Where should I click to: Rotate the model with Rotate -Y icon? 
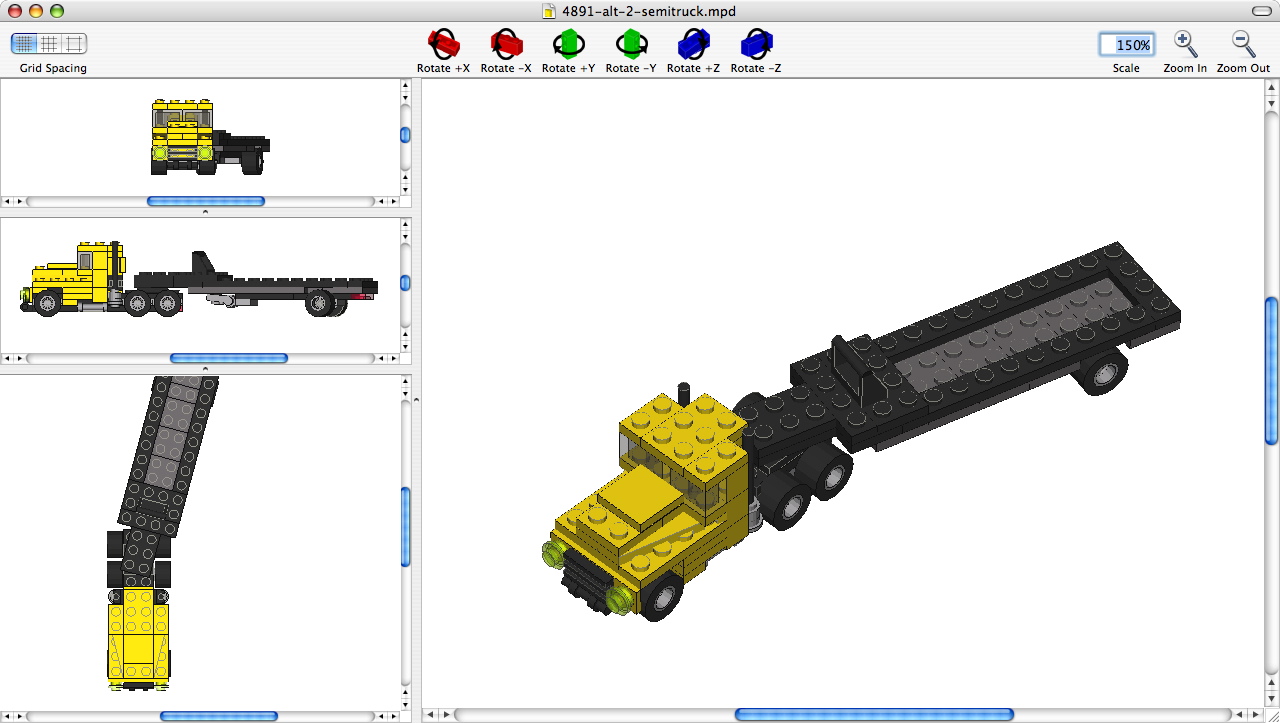630,42
